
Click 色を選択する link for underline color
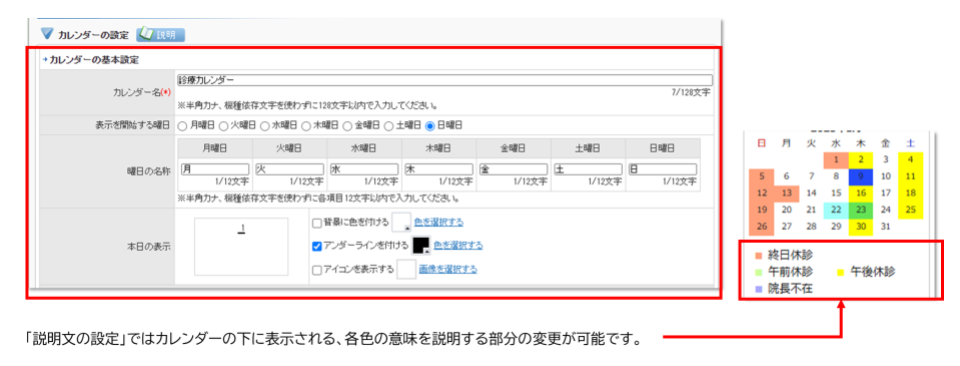coord(458,245)
